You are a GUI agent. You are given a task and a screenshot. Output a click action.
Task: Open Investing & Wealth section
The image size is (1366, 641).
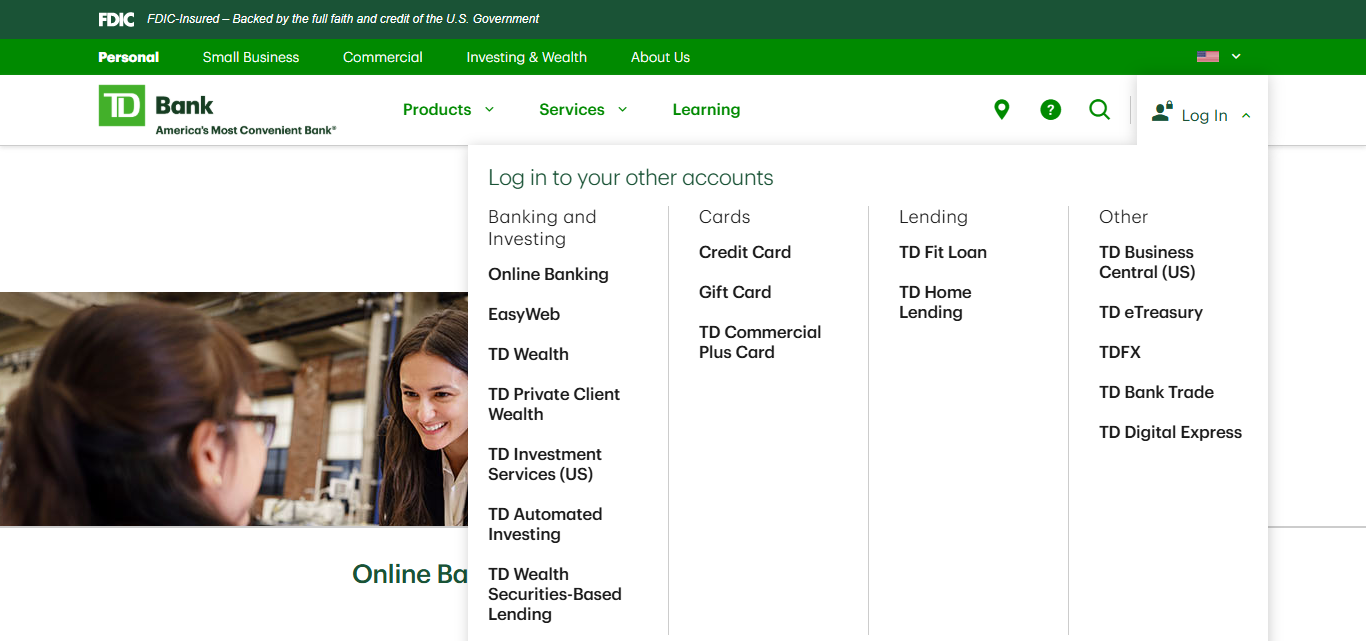pyautogui.click(x=527, y=57)
